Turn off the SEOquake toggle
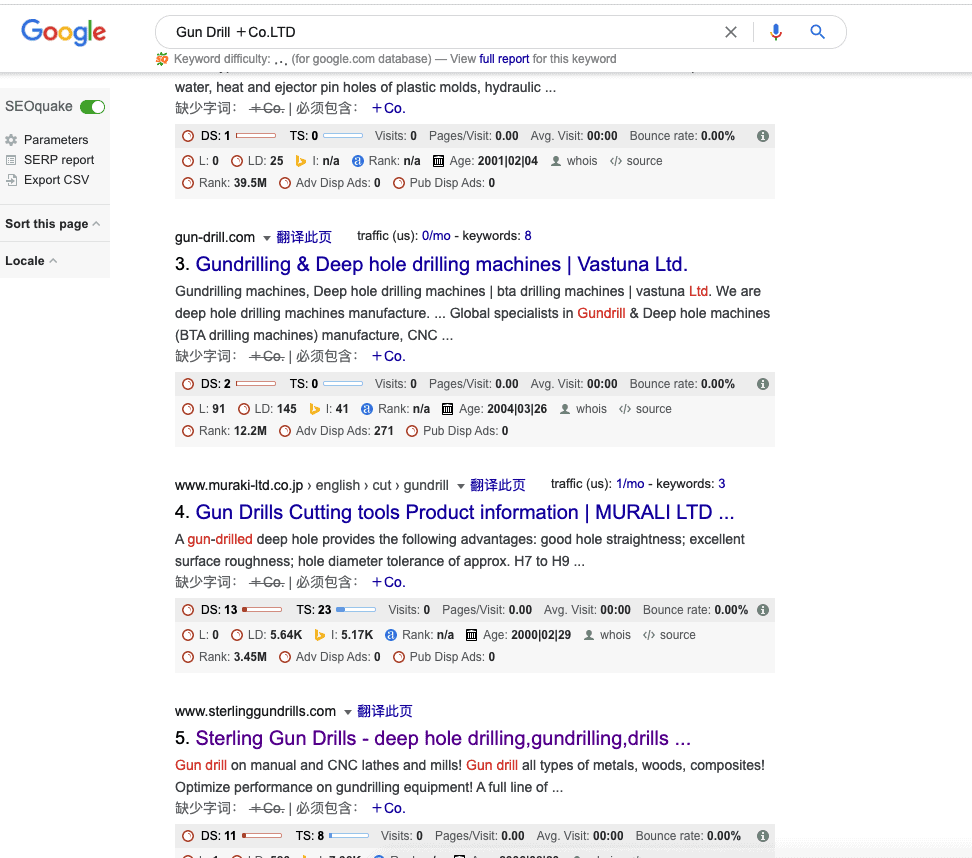Screen dimensions: 972x858 coord(92,107)
